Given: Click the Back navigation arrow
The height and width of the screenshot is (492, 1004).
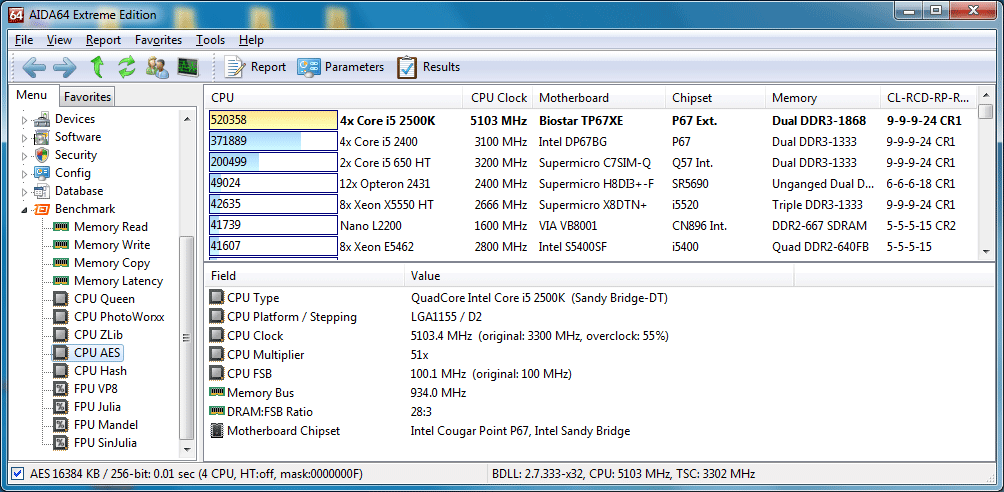Looking at the screenshot, I should (x=35, y=67).
